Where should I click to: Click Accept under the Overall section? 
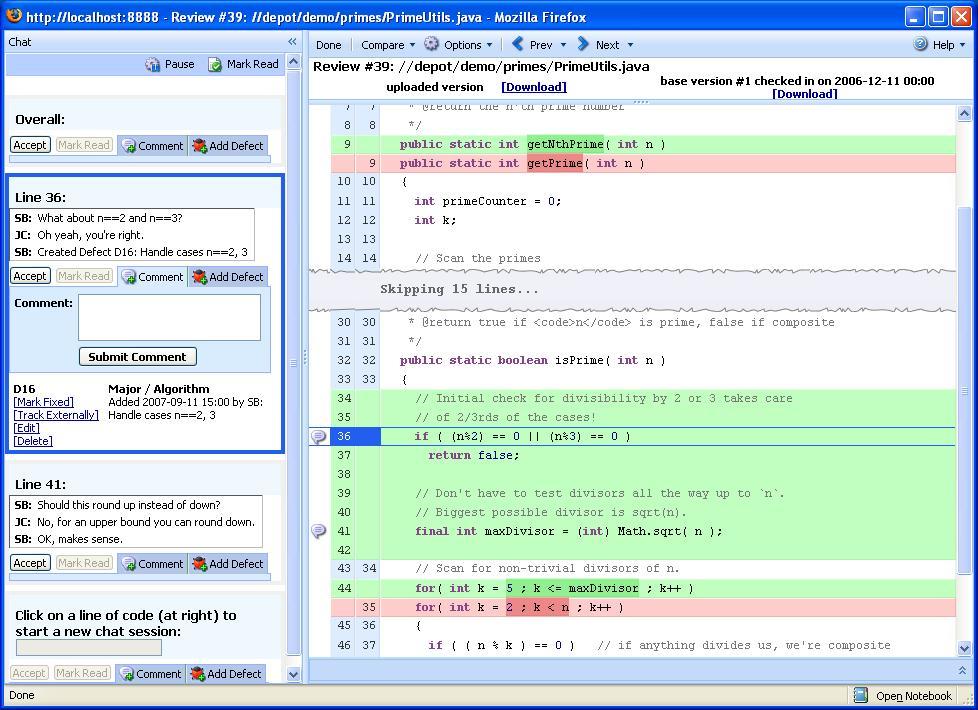[30, 144]
